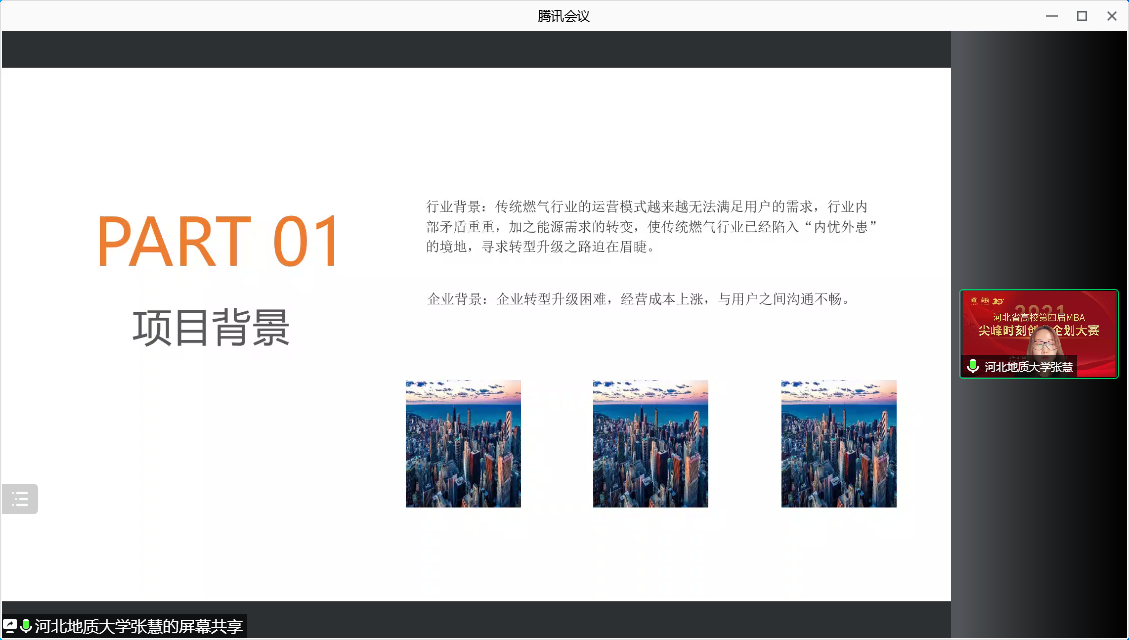
Task: Click the microphone icon on participant video tile
Action: 972,367
